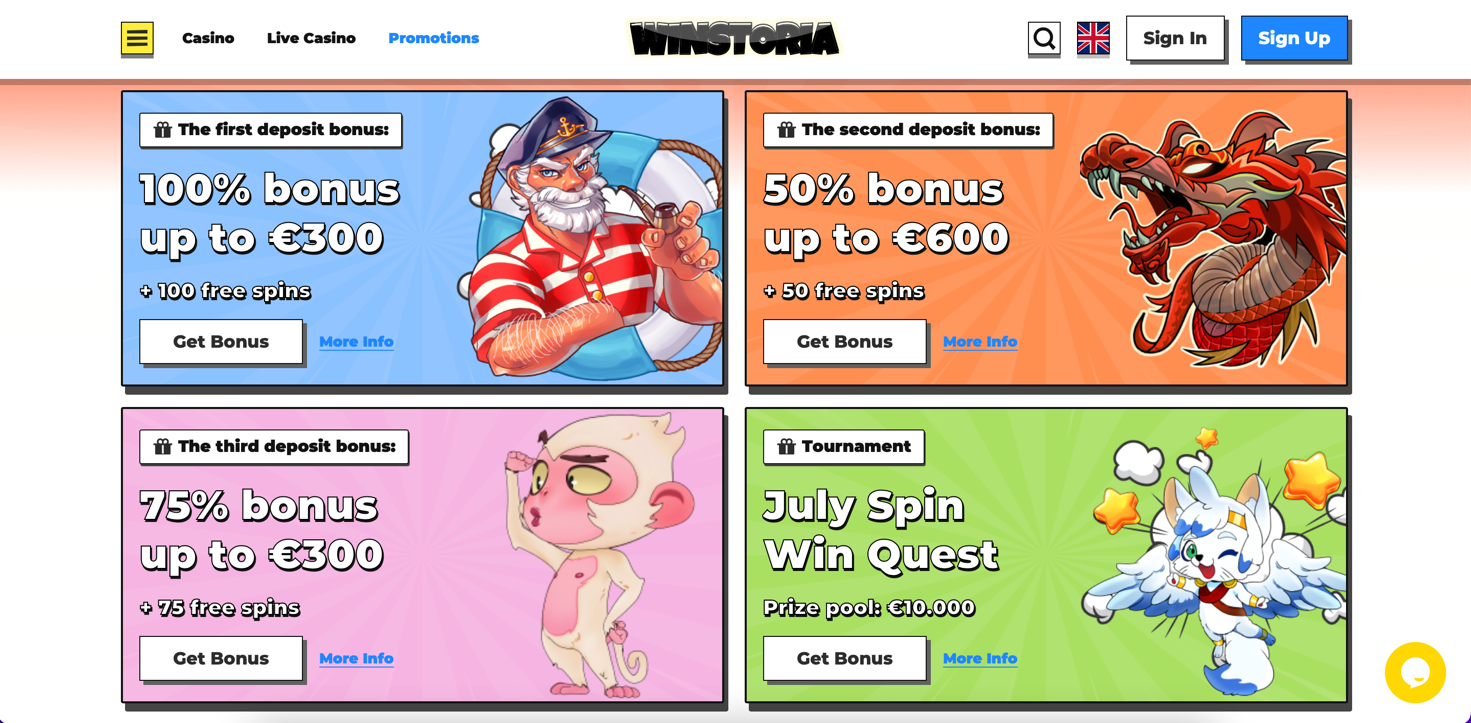
Task: Change language via UK flag icon
Action: coord(1093,38)
